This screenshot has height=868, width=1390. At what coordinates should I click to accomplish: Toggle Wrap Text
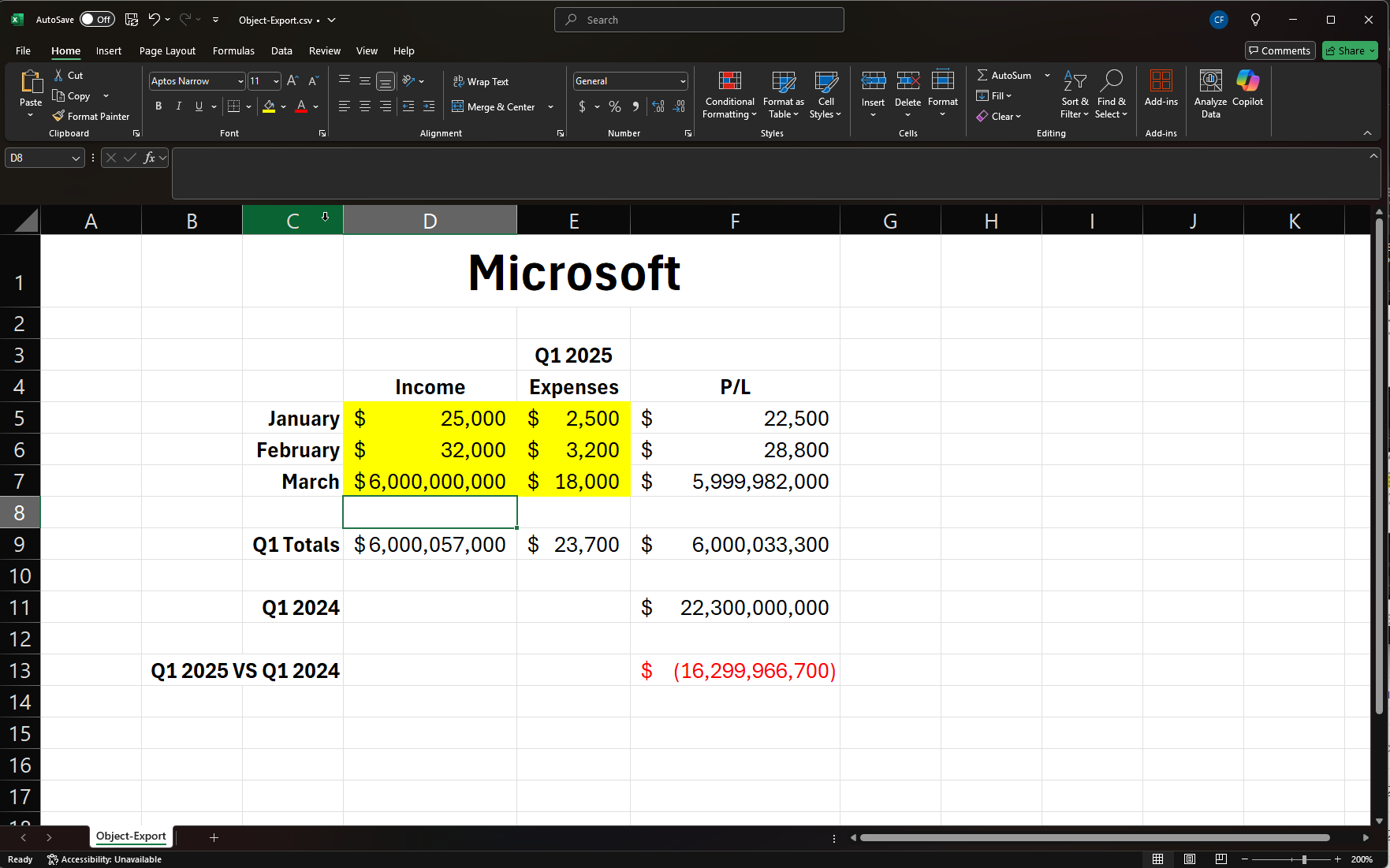tap(481, 81)
